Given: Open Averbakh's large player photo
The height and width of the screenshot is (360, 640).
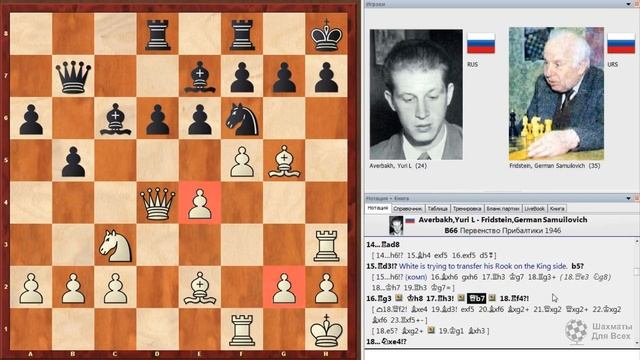Looking at the screenshot, I should point(416,94).
